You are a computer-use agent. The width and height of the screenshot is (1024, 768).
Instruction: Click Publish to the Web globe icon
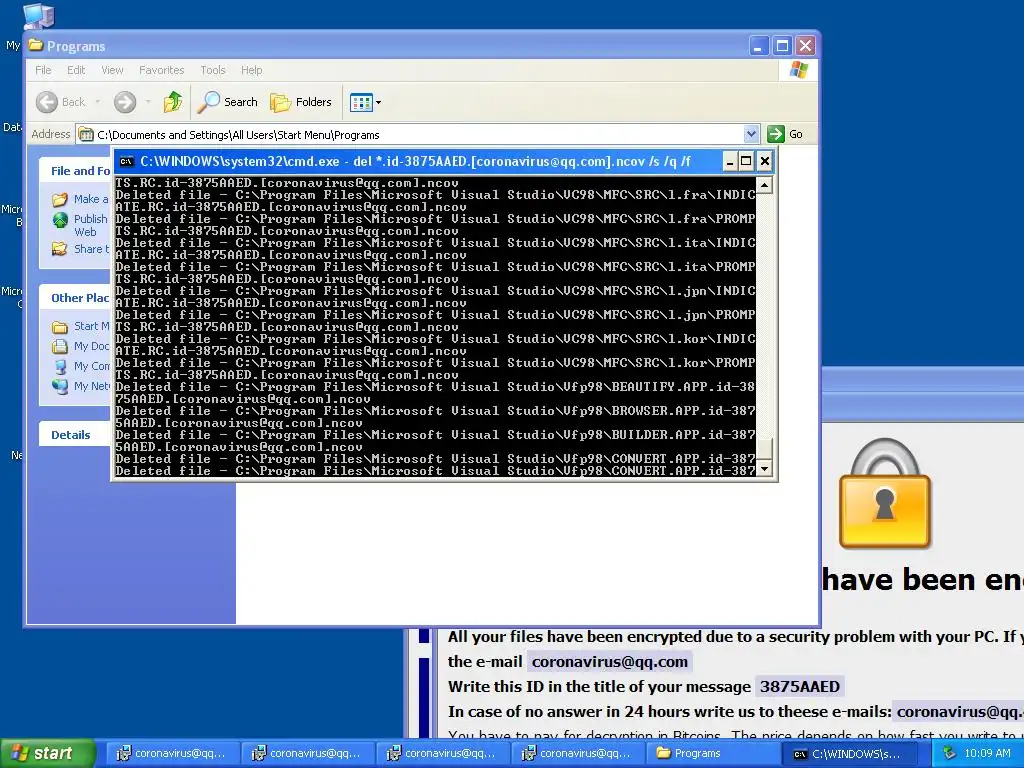pyautogui.click(x=59, y=220)
